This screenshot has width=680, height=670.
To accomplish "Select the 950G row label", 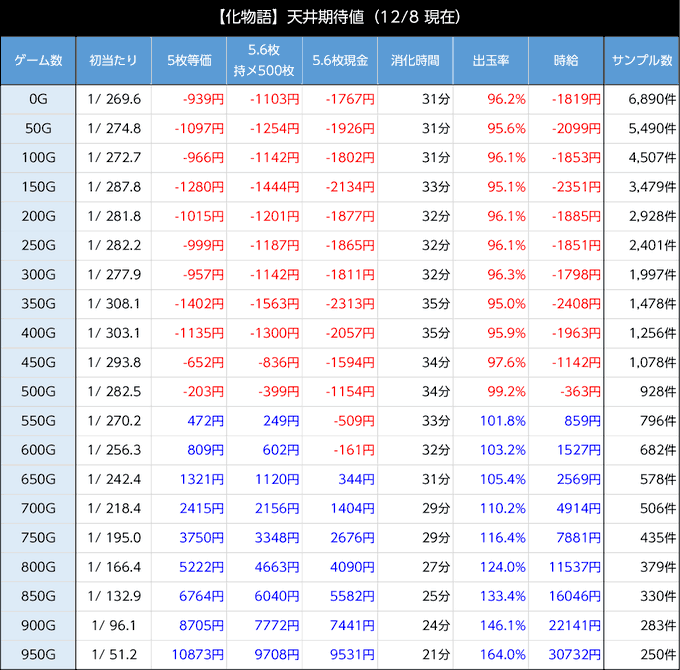I will pyautogui.click(x=38, y=655).
